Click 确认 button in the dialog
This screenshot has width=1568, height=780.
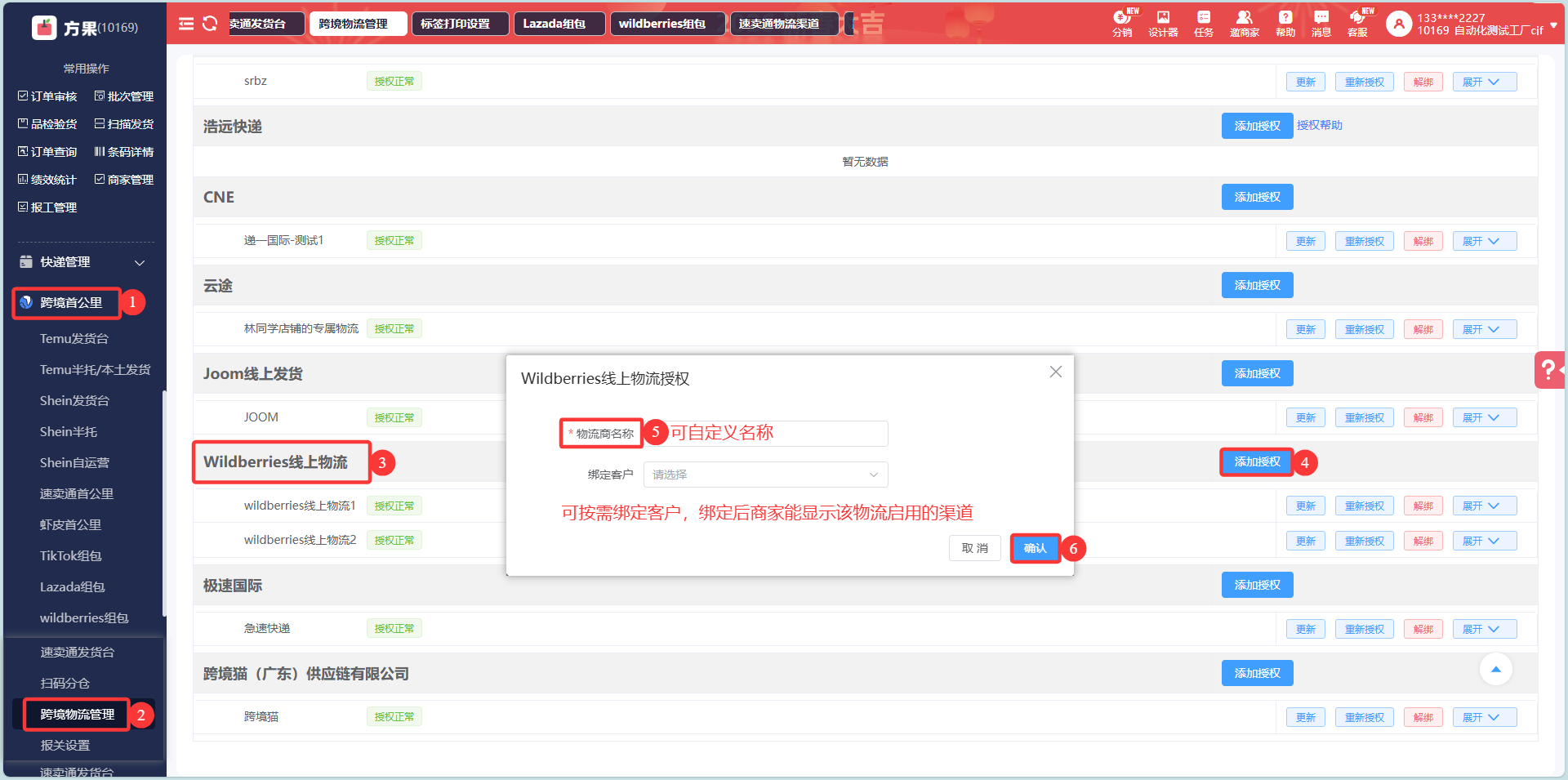[x=1035, y=548]
